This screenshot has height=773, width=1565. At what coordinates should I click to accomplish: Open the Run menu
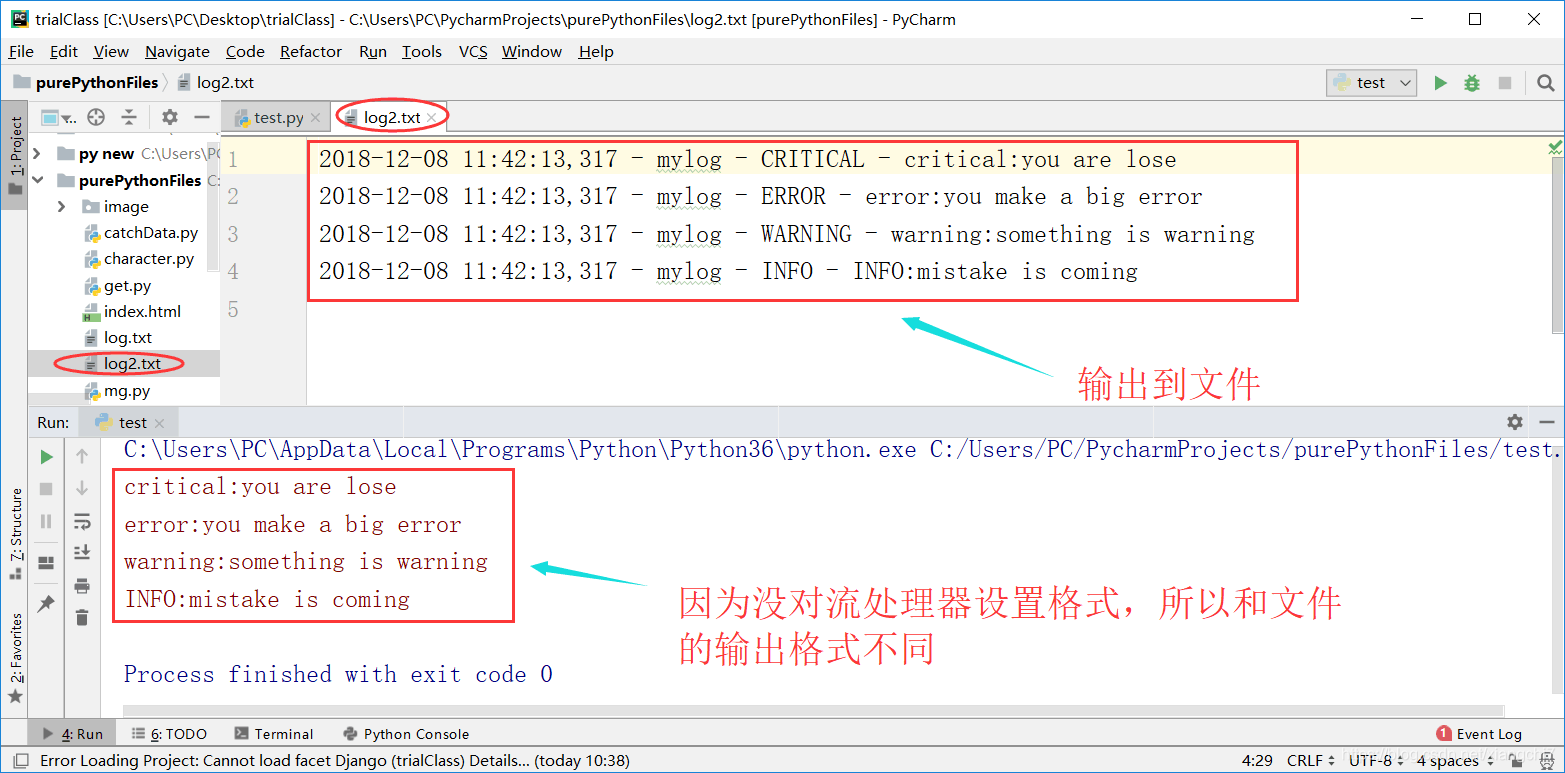click(373, 52)
